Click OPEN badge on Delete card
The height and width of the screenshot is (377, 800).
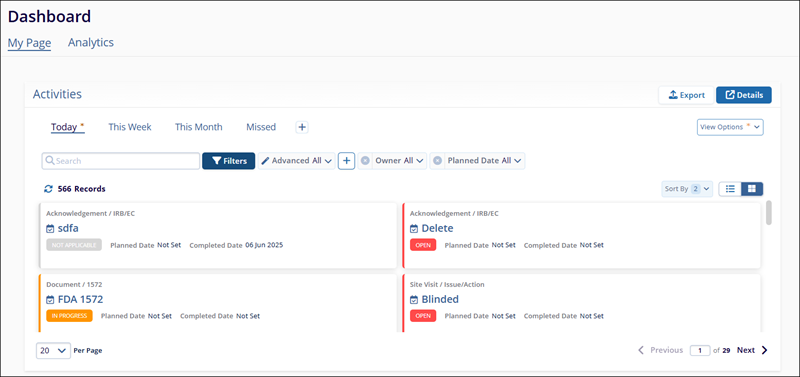pos(423,245)
